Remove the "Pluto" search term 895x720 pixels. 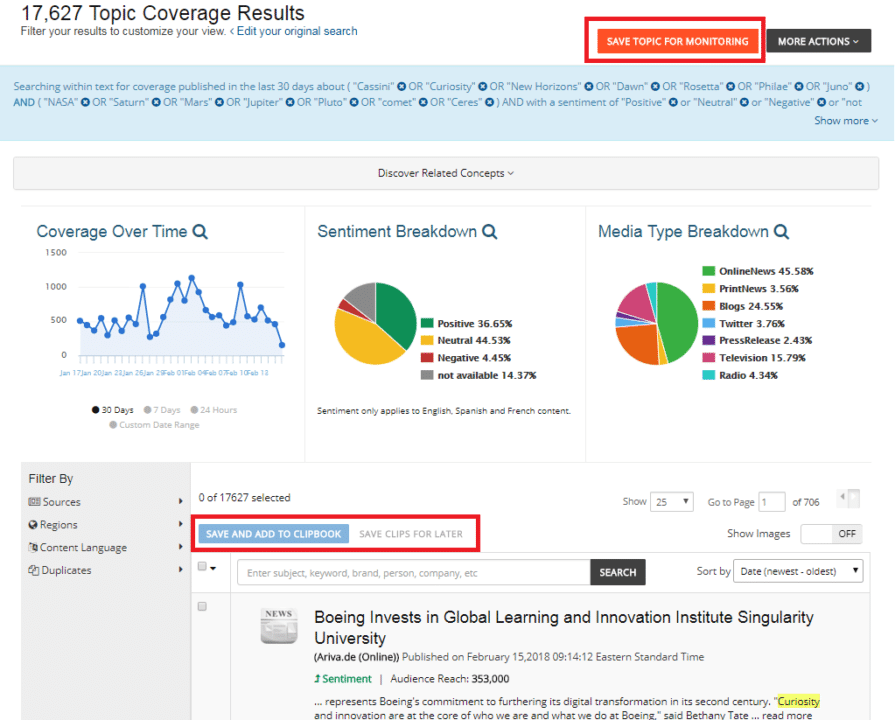[x=354, y=102]
